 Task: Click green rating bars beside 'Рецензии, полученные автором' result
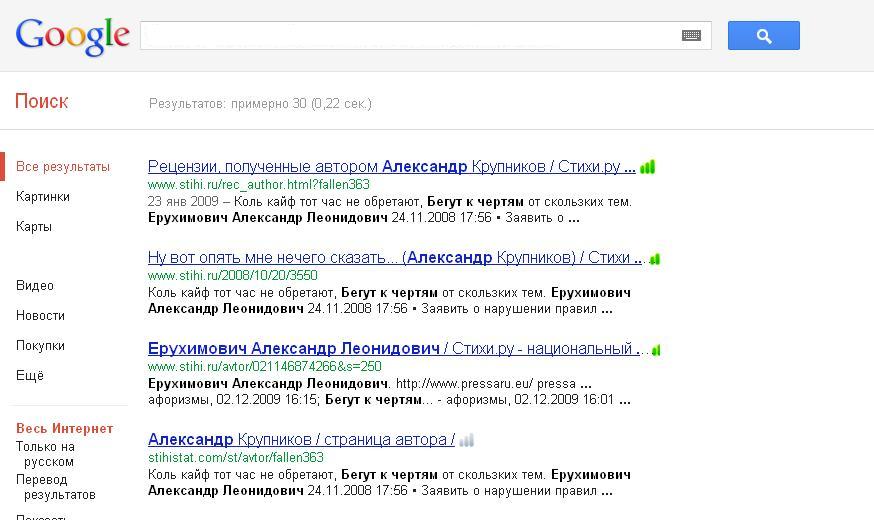click(x=648, y=167)
